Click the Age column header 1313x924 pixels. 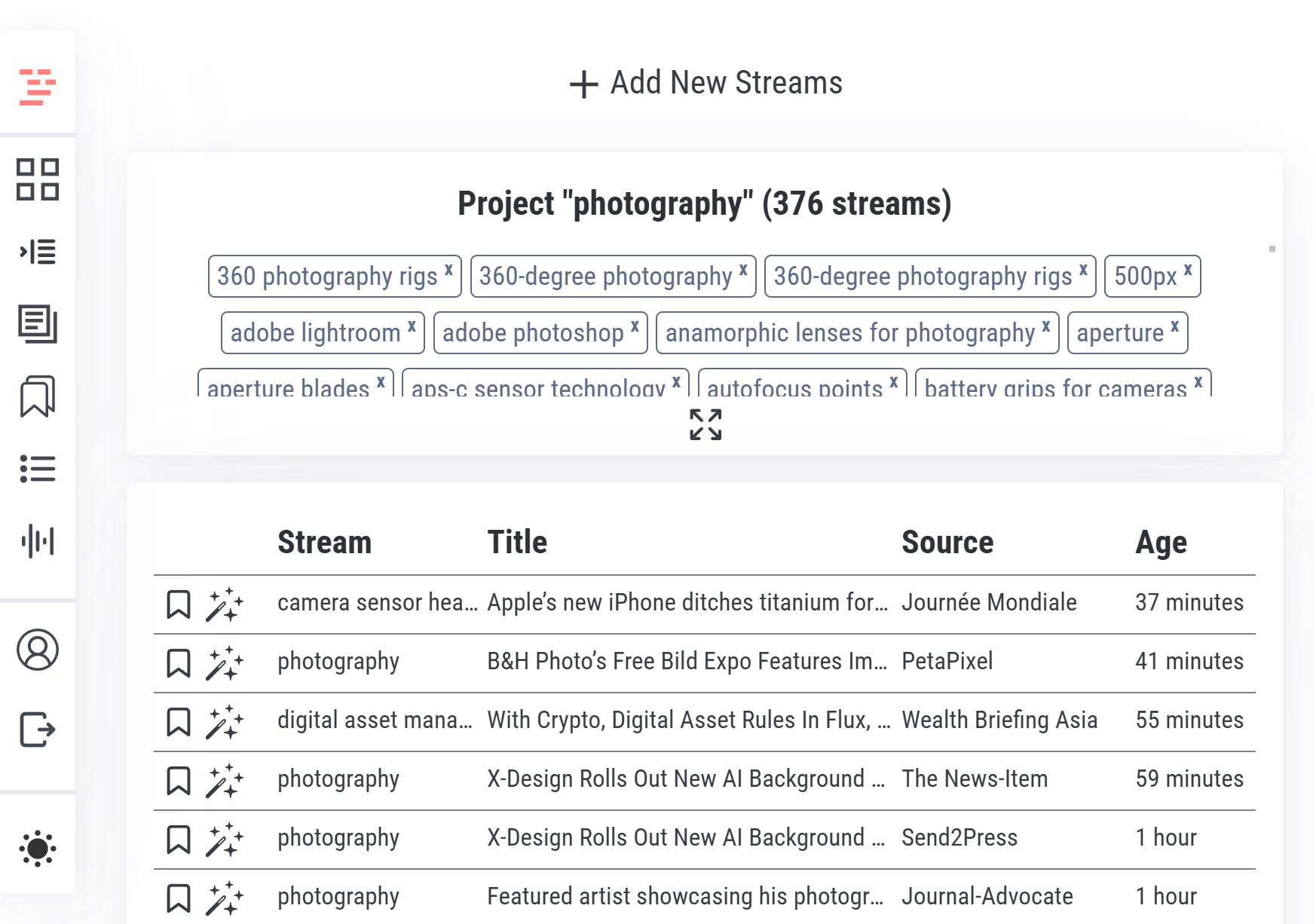point(1161,543)
